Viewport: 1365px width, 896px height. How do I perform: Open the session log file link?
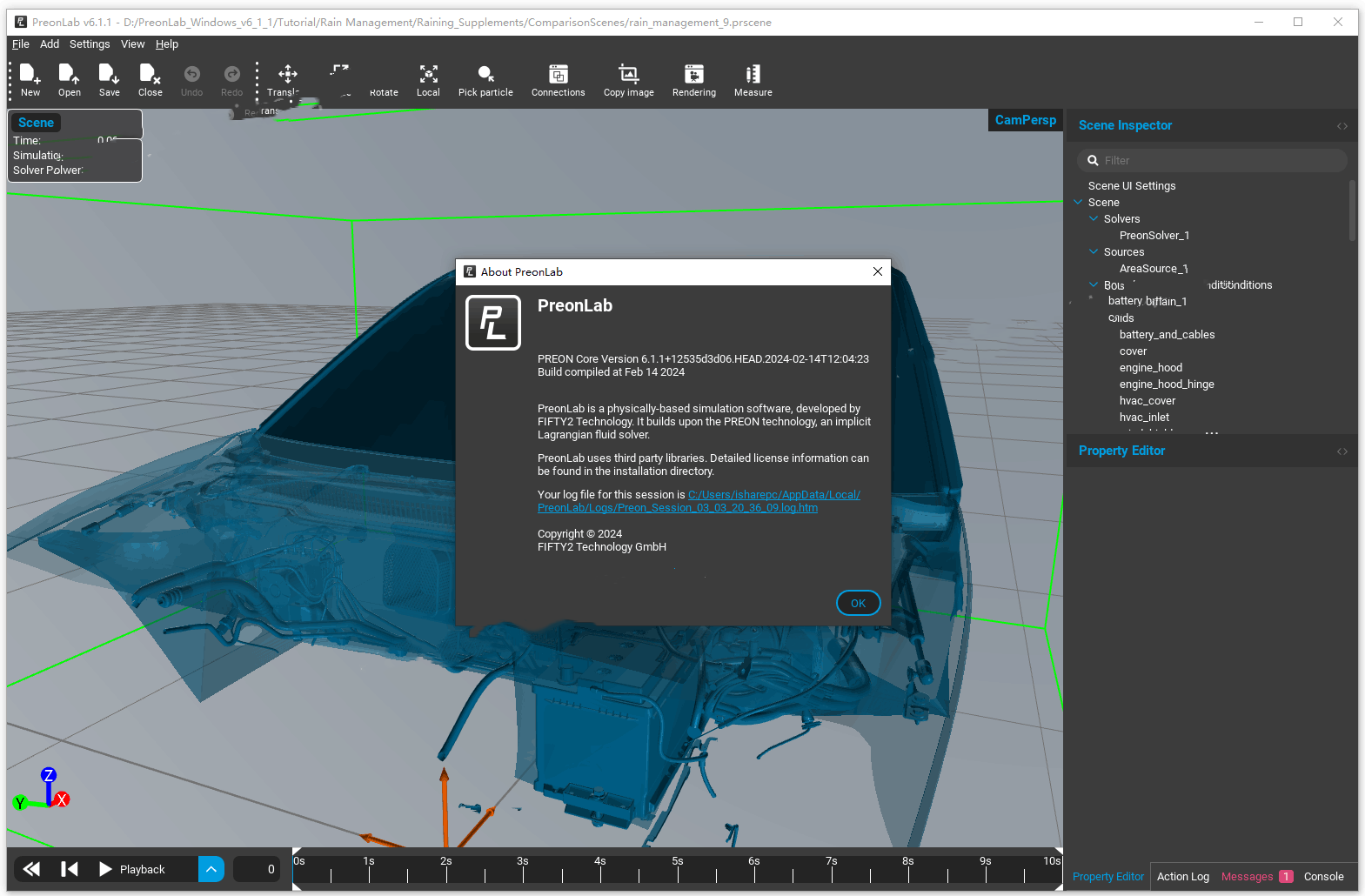(699, 501)
